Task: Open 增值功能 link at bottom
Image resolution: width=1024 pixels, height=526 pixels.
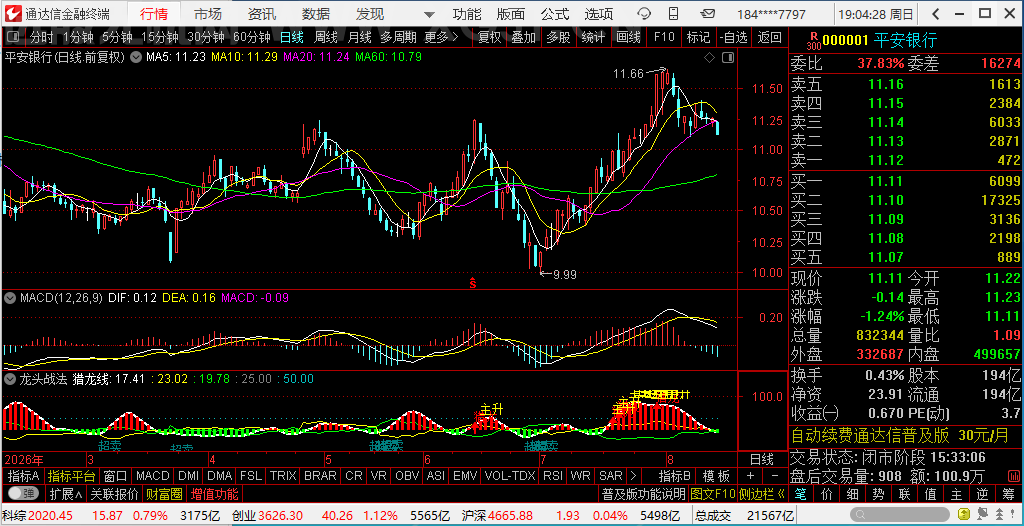Action: pos(214,493)
